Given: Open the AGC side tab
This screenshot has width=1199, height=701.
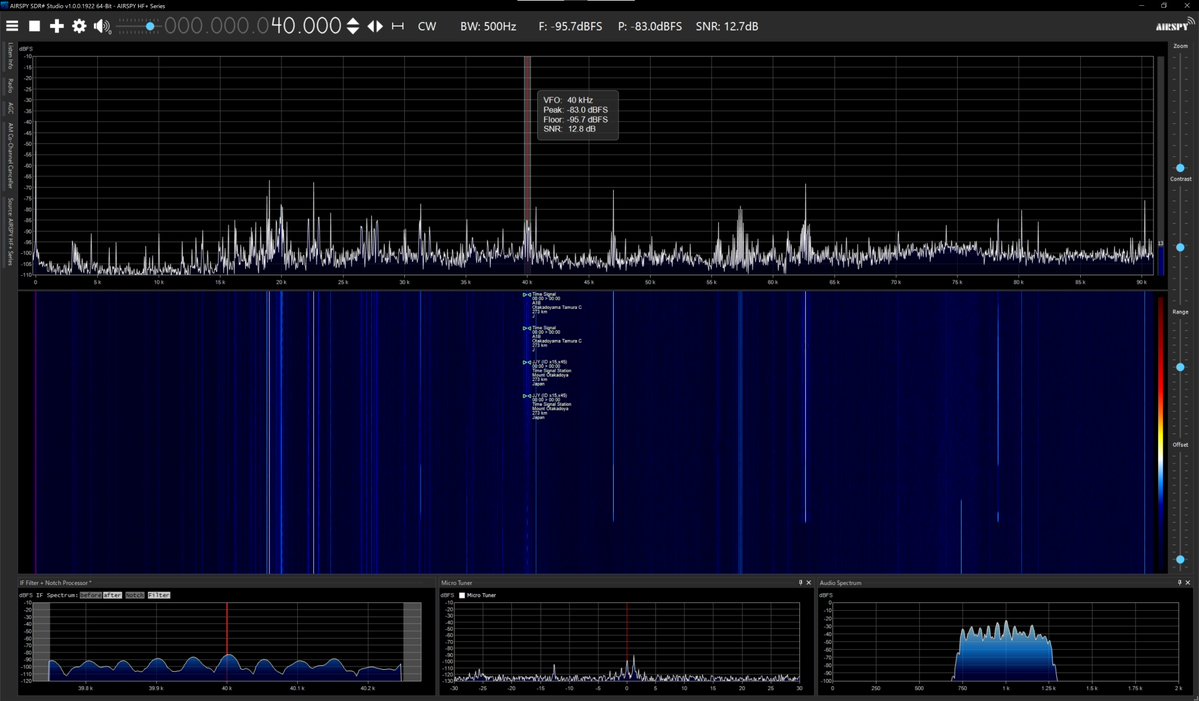Looking at the screenshot, I should tap(10, 108).
